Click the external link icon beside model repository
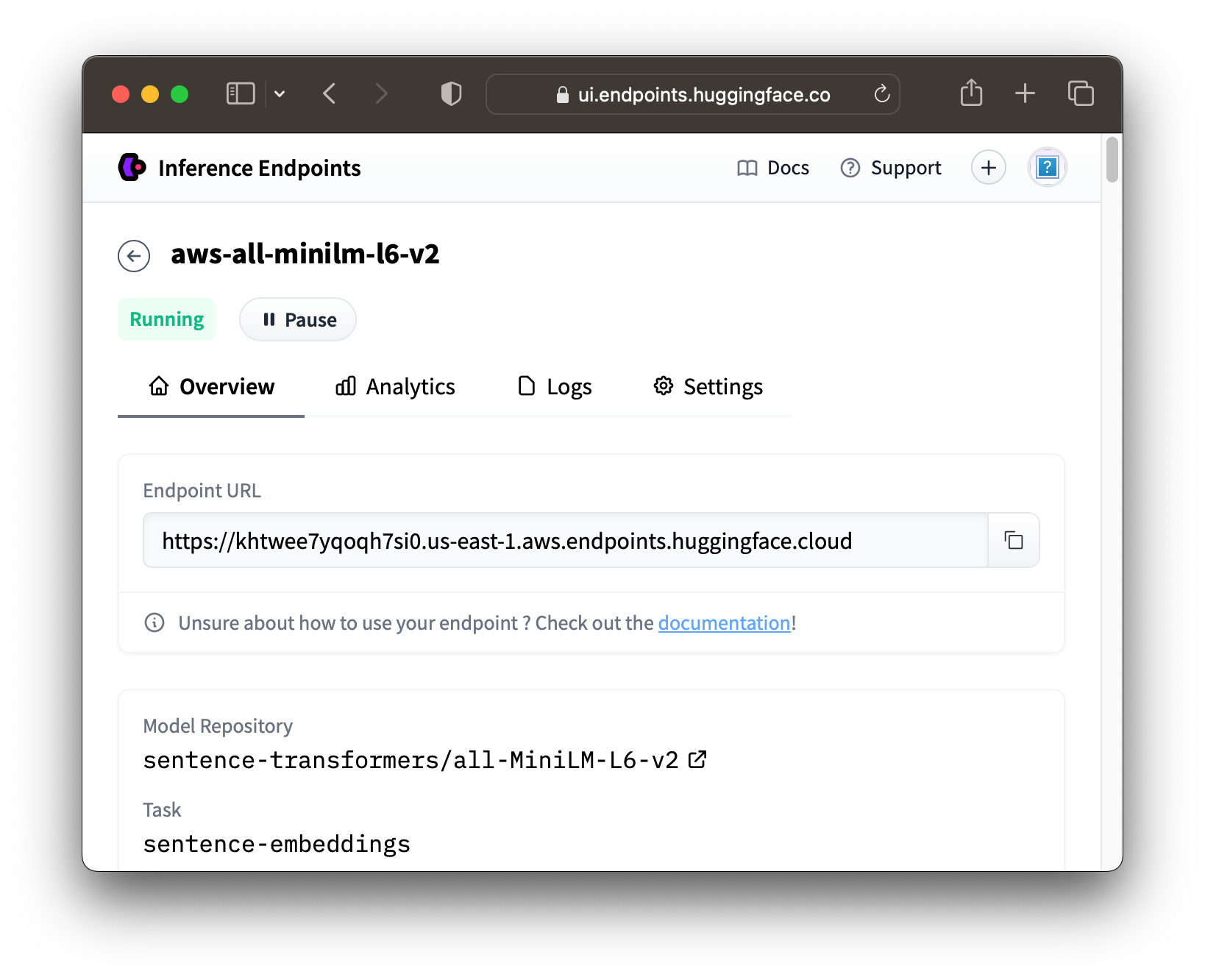Screen dimensions: 1205x980 tap(697, 759)
